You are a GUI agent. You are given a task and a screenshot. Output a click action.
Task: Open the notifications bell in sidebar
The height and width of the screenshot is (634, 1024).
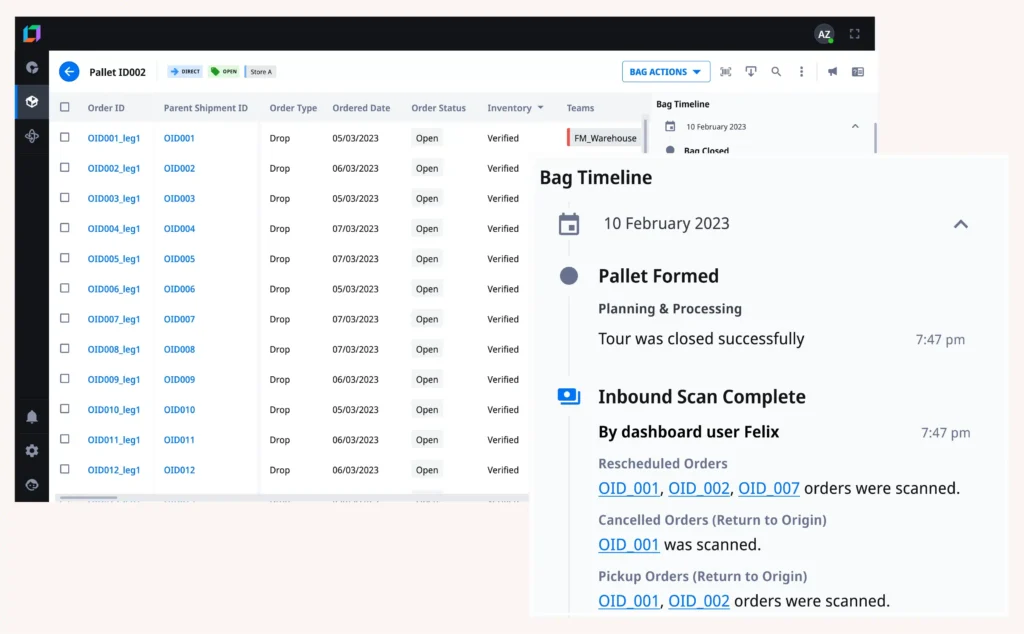tap(32, 417)
